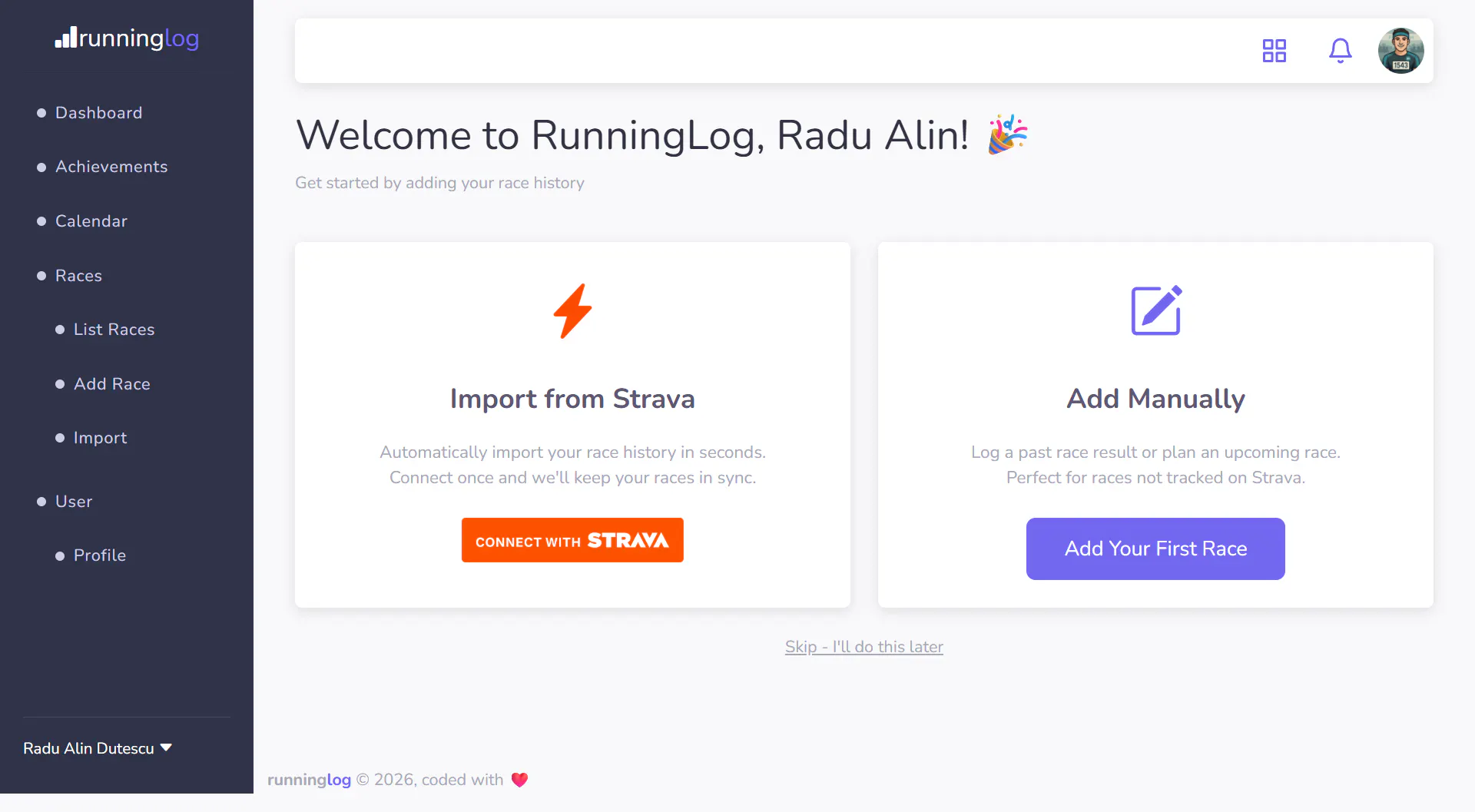The height and width of the screenshot is (812, 1475).
Task: Click the Welcome to RunningLog heading
Action: 631,135
